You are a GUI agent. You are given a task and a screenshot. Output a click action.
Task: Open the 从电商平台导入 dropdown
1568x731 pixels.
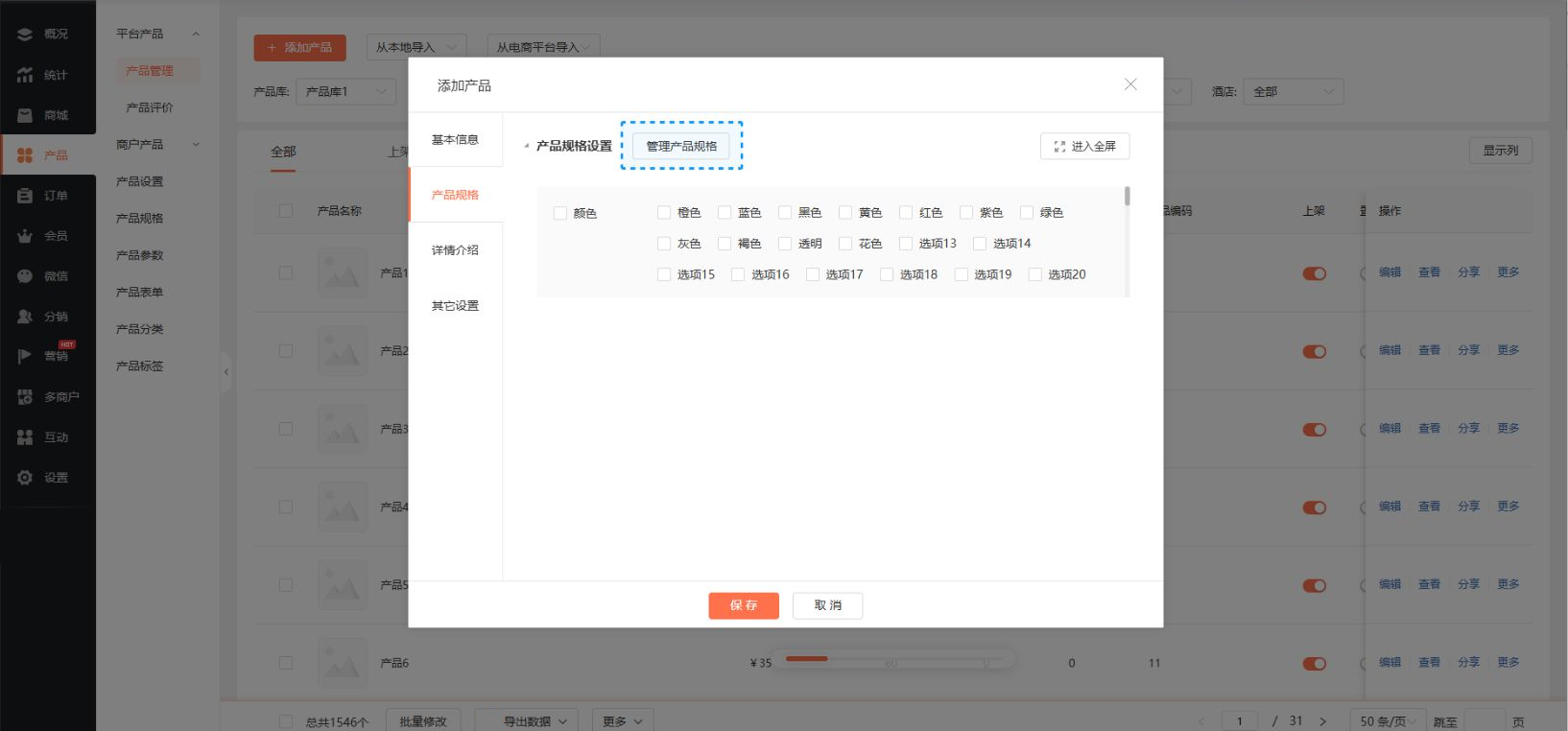544,47
